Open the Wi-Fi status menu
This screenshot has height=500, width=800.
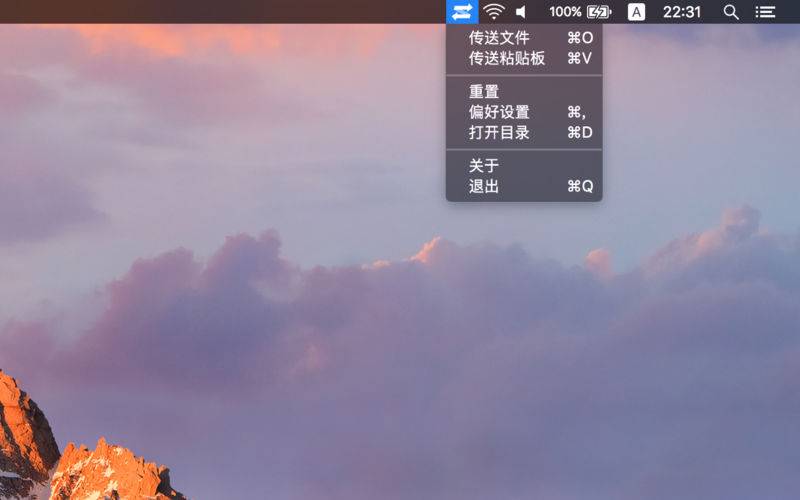[x=494, y=12]
